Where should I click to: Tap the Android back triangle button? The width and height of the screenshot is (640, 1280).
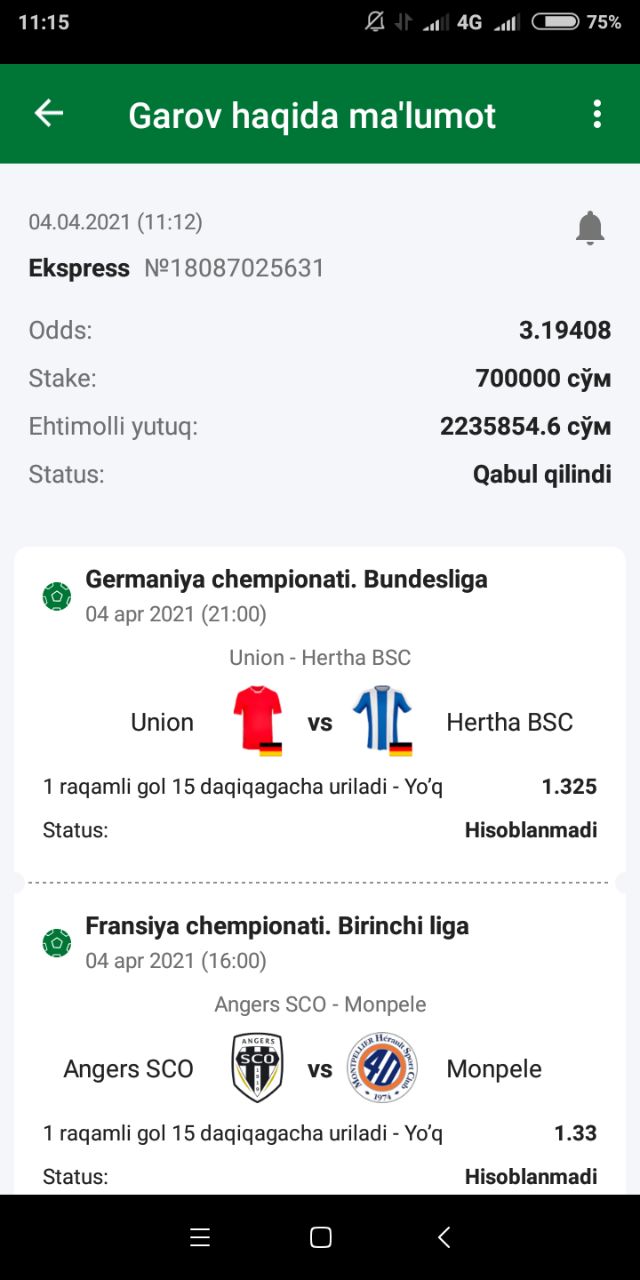[444, 1237]
